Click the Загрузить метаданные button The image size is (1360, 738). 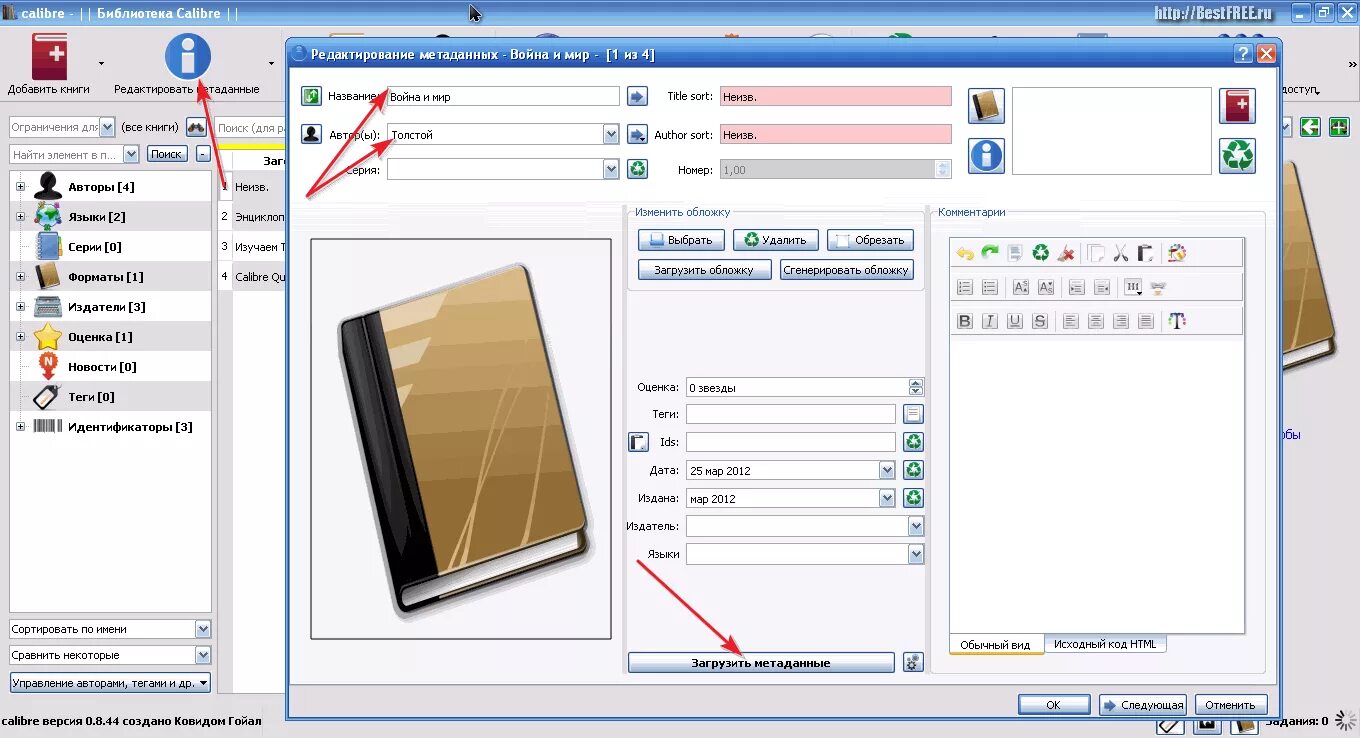coord(761,663)
